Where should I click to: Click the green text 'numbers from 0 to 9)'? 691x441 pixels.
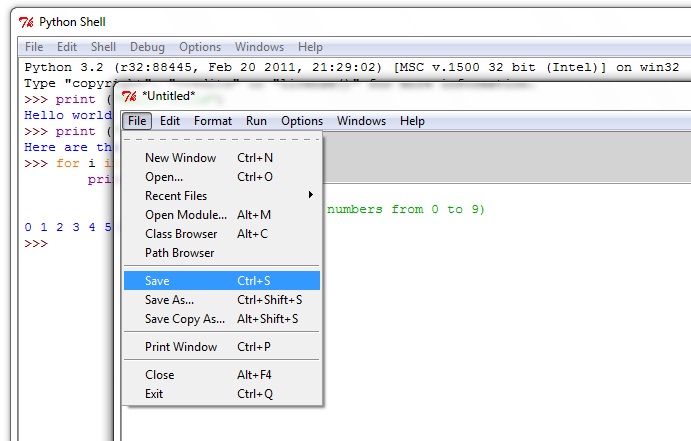click(x=405, y=209)
